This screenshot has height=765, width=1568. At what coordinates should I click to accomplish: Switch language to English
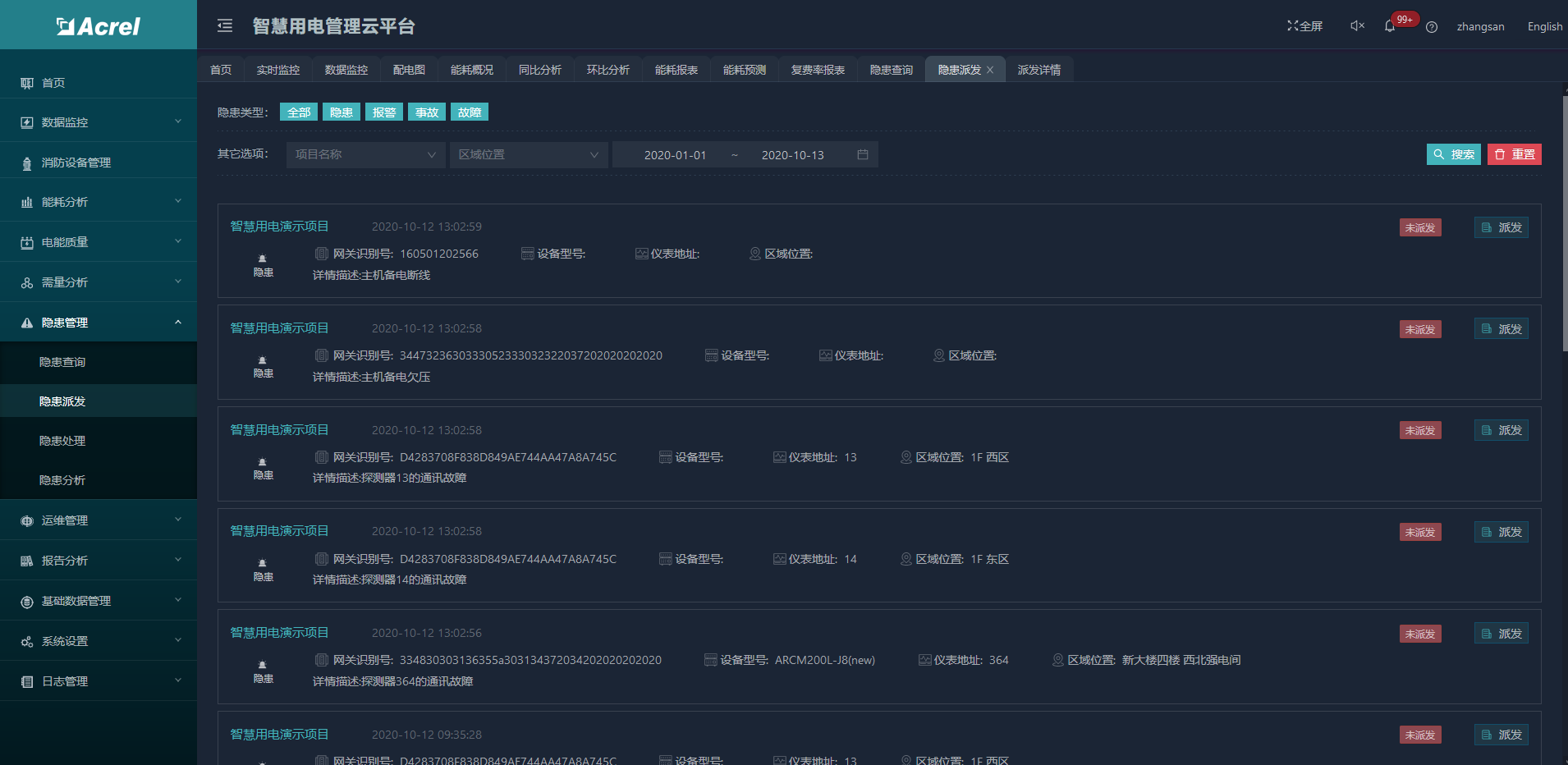coord(1545,27)
